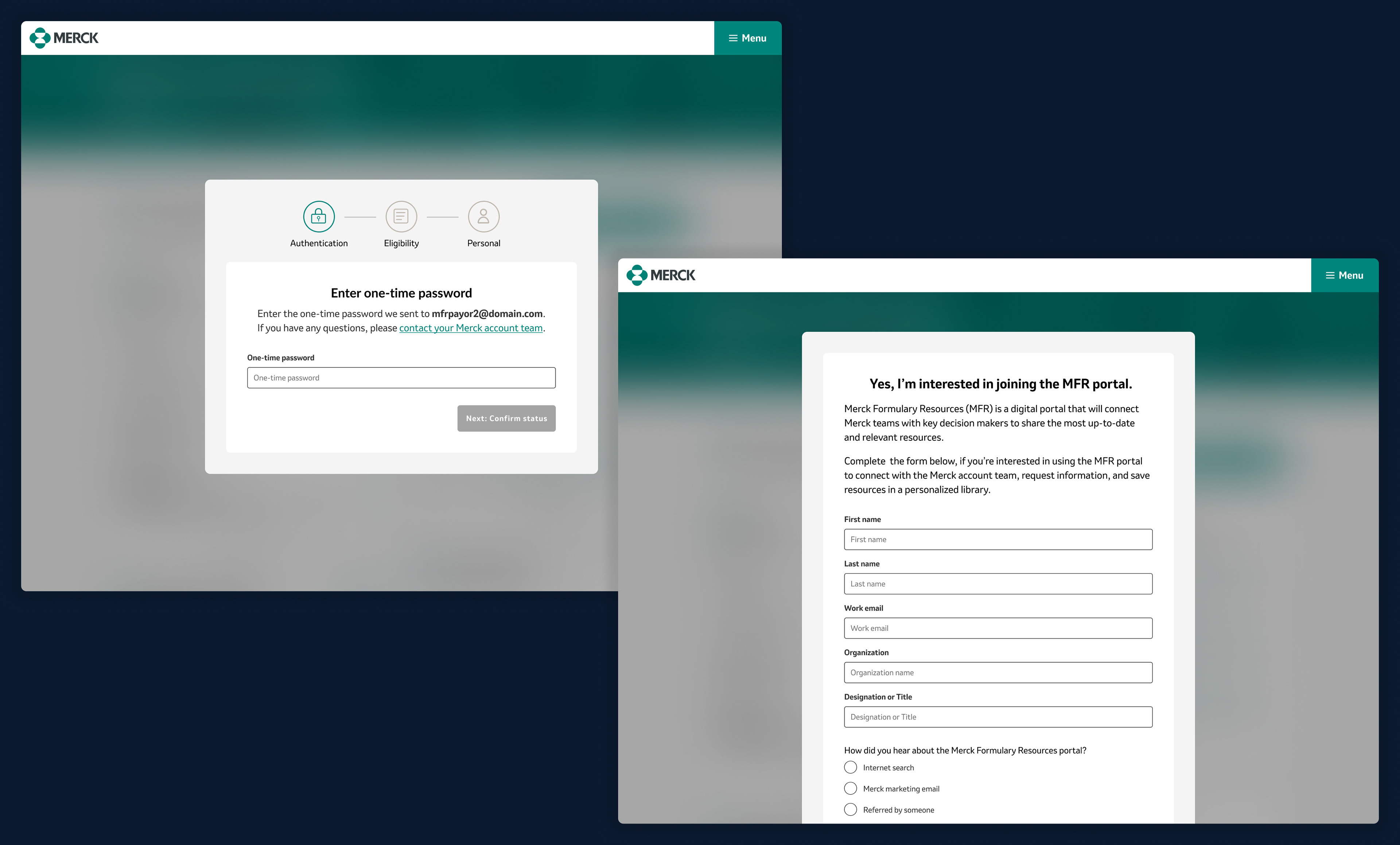Select the Authentication lock step icon
Viewport: 1400px width, 845px height.
pyautogui.click(x=319, y=217)
